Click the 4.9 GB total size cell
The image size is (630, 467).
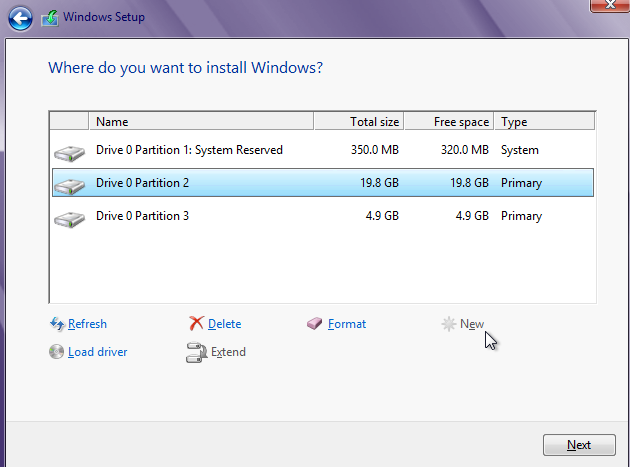tap(382, 216)
